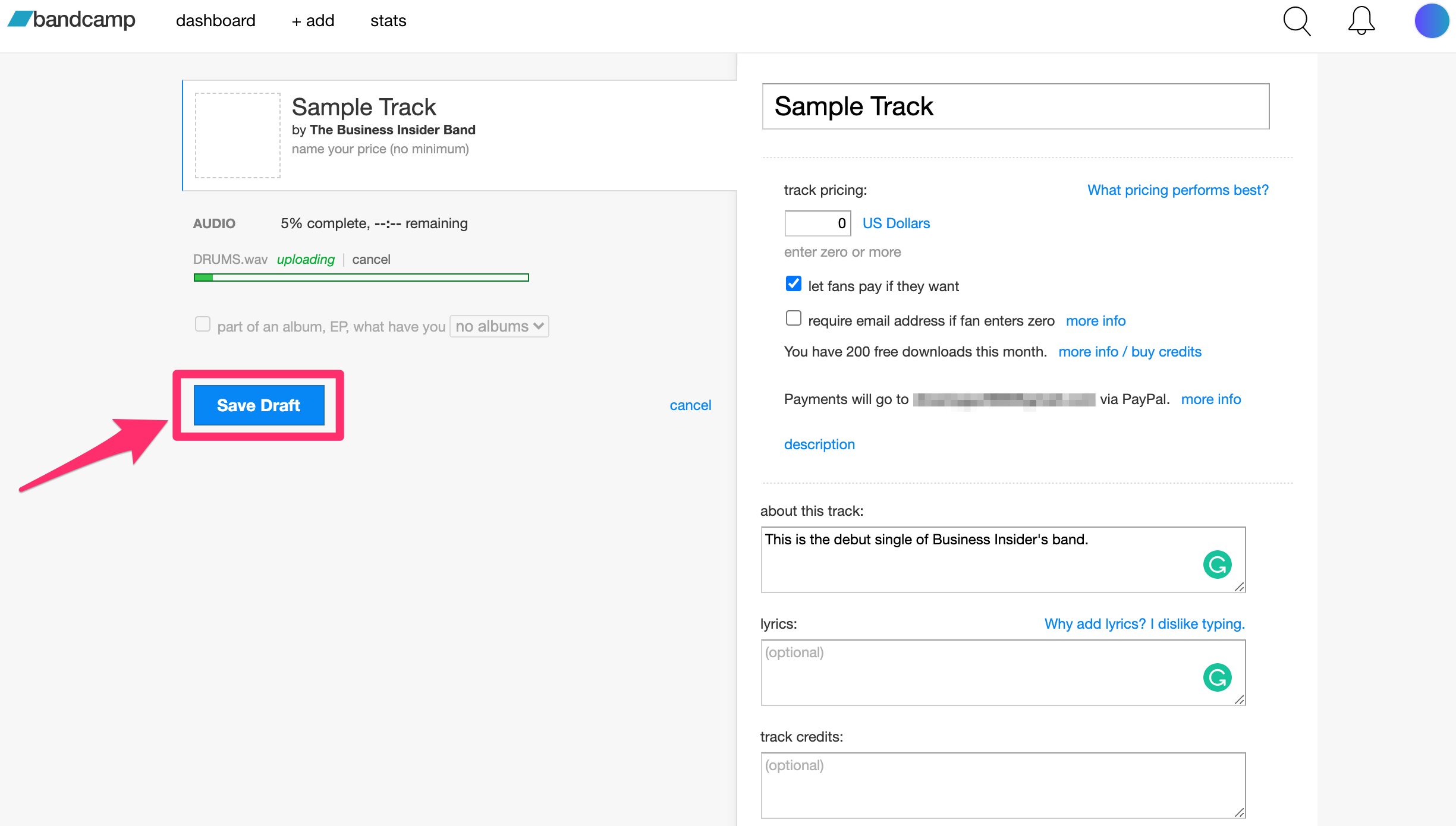Cancel the DRUMS.wav upload
This screenshot has height=826, width=1456.
[371, 259]
